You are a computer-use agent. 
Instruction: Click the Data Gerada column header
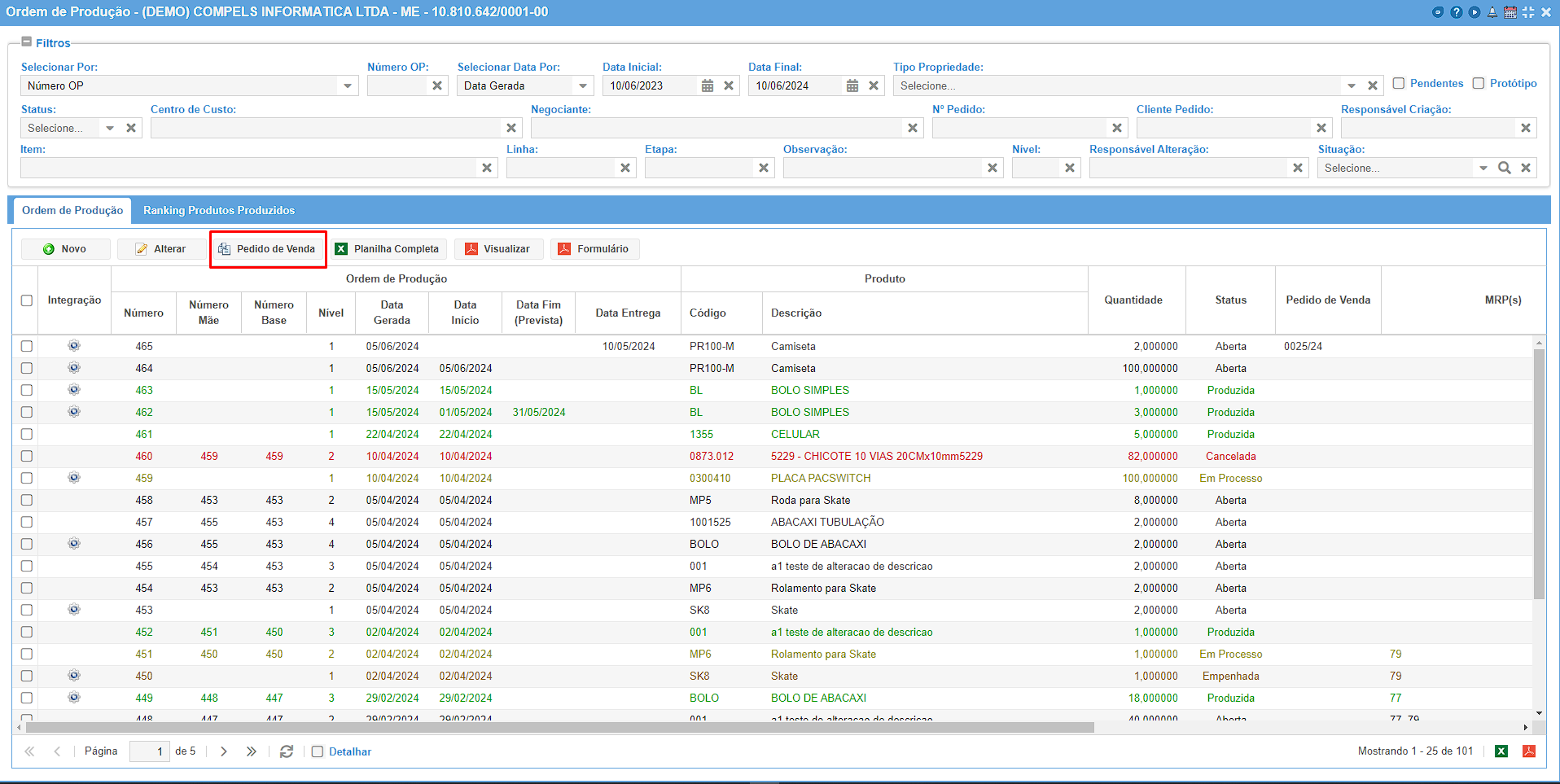tap(392, 313)
